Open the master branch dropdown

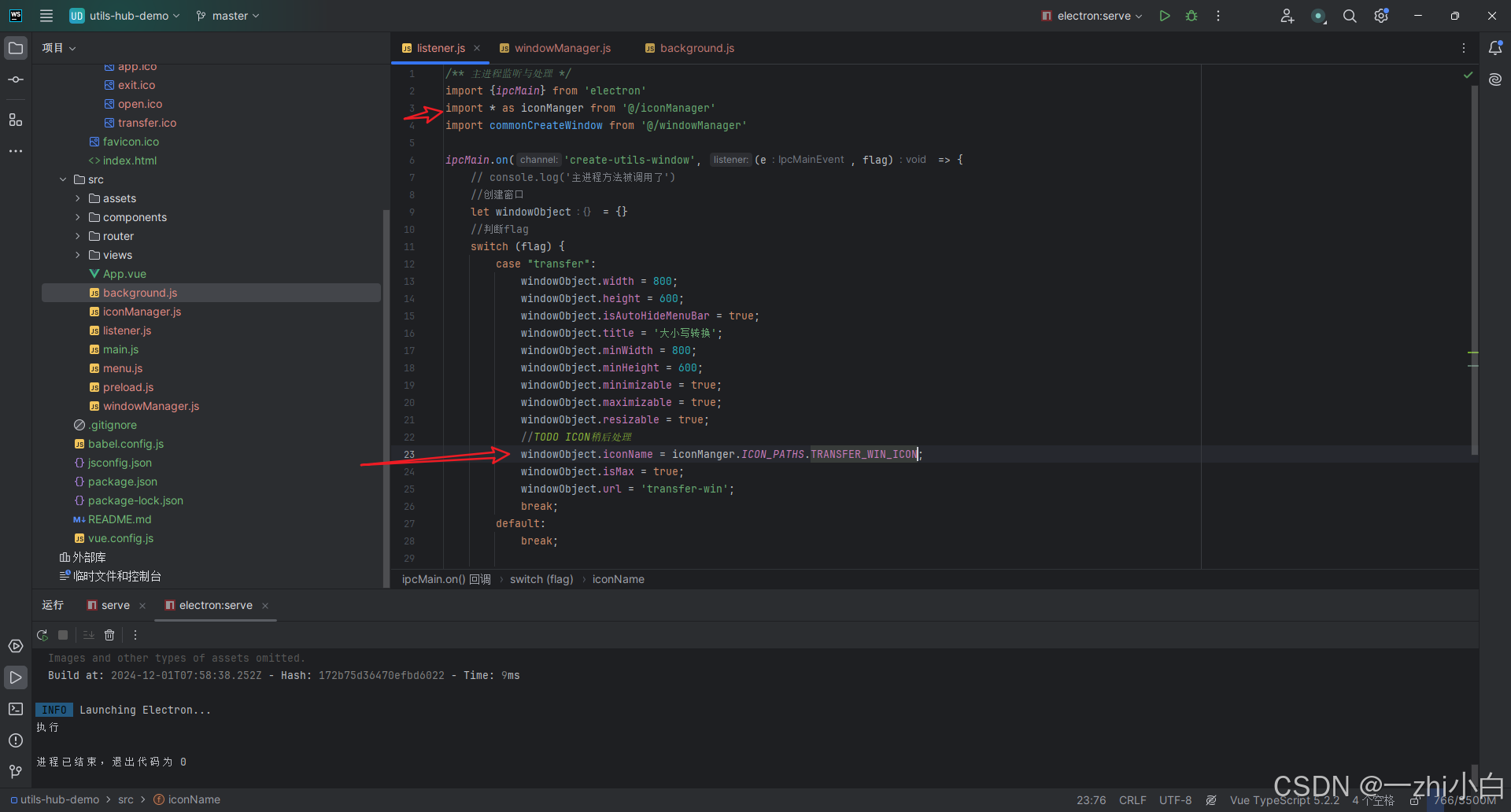pos(227,16)
